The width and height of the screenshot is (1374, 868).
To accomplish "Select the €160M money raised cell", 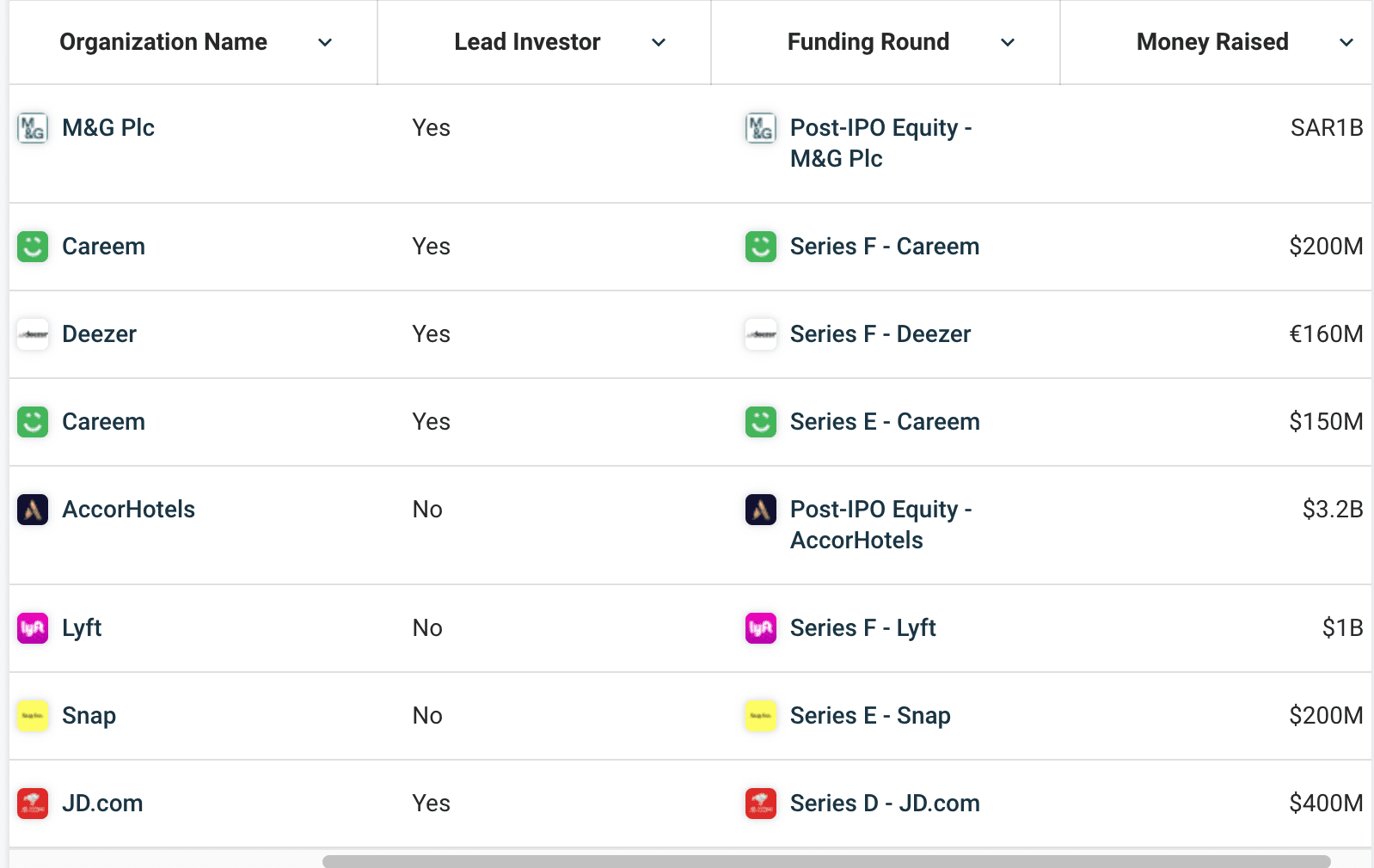I will (x=1326, y=334).
